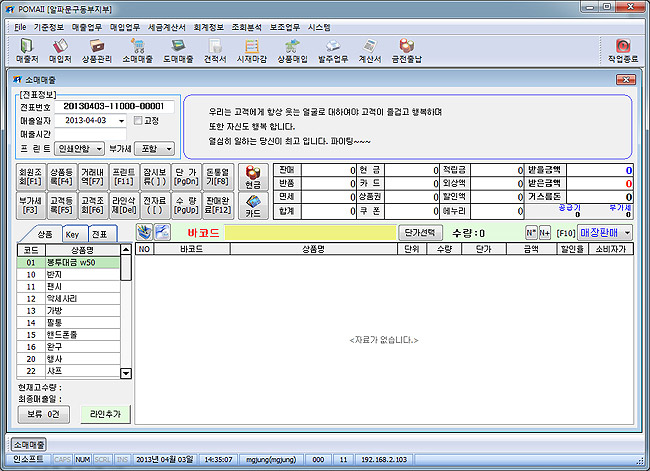
Task: Open the 발주업무 toolbar icon
Action: [x=333, y=51]
